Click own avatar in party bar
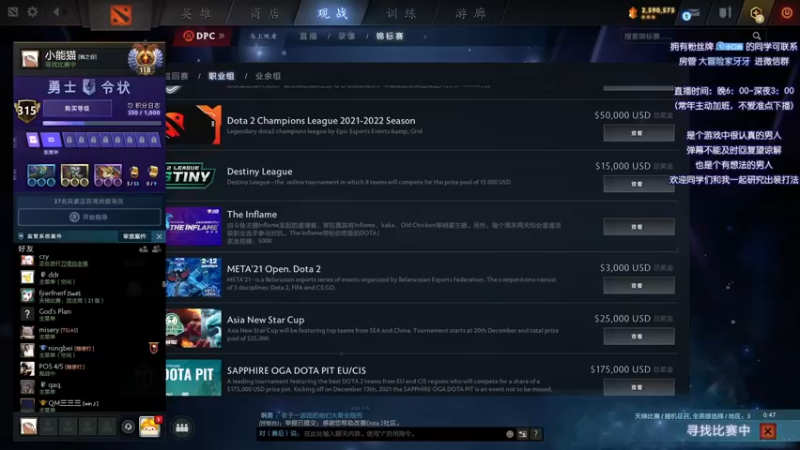This screenshot has width=800, height=450. pyautogui.click(x=29, y=427)
